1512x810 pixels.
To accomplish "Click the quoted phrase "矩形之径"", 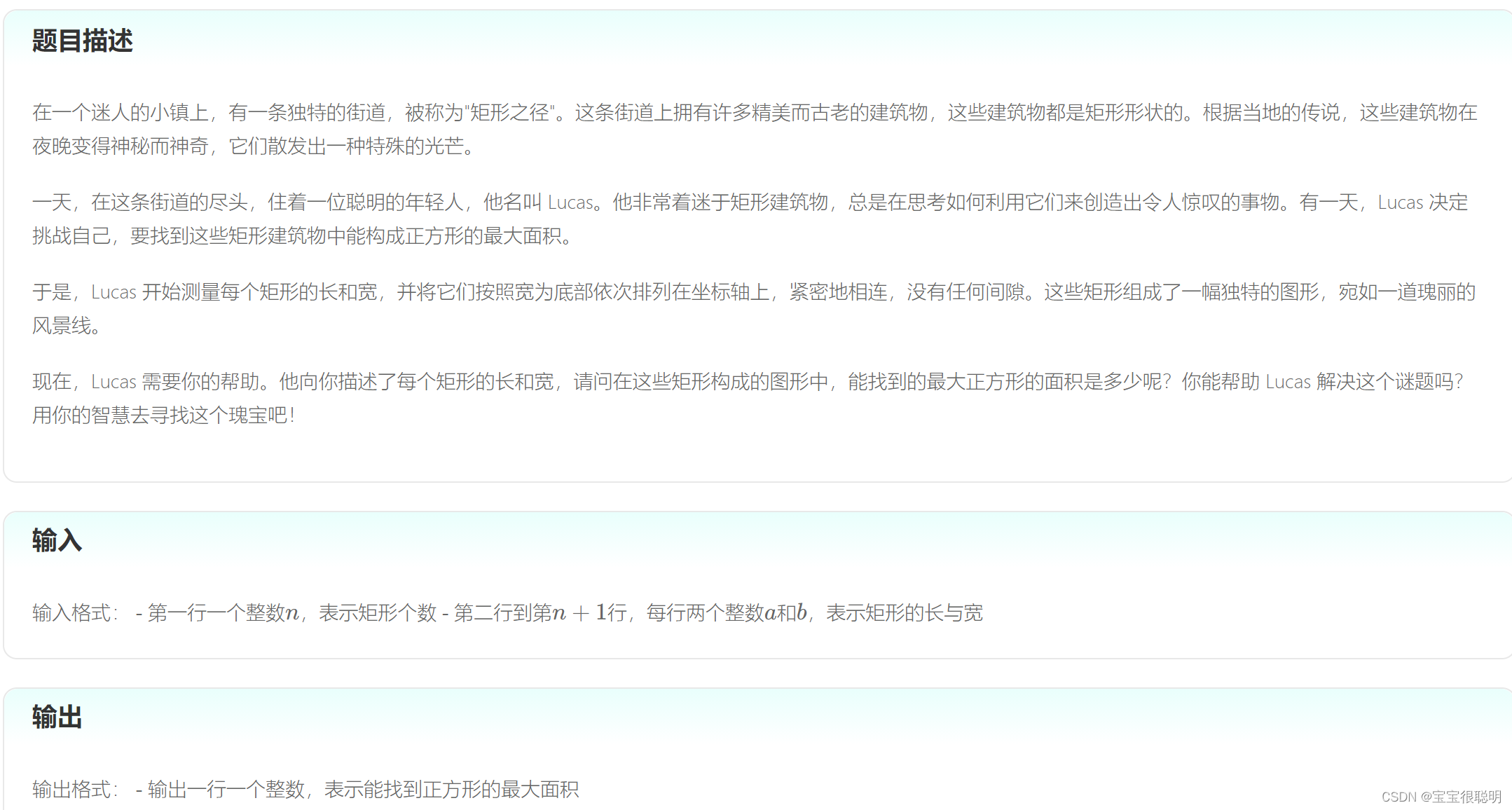I will pos(509,113).
